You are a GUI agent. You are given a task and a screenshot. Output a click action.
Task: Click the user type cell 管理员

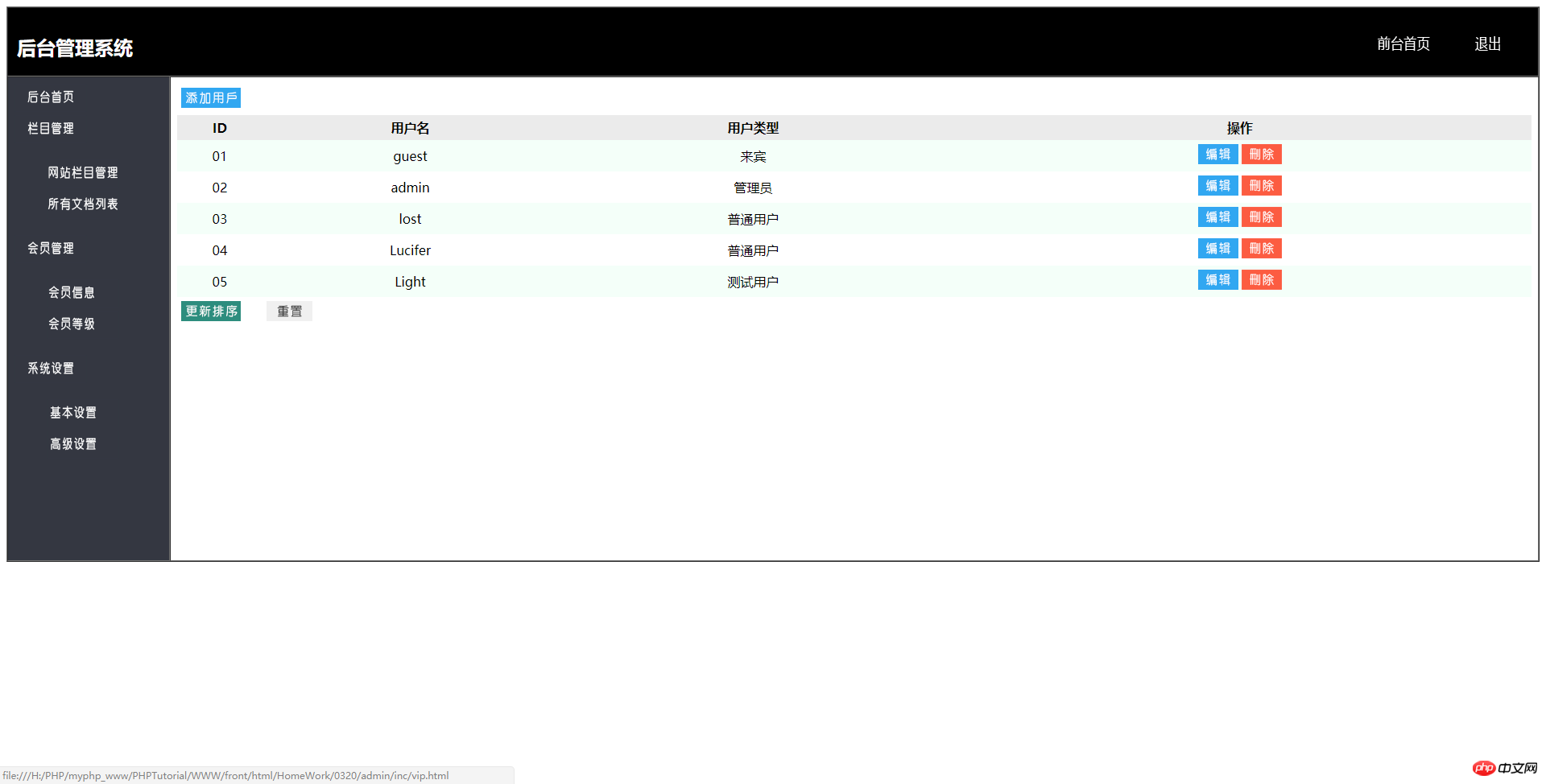point(753,188)
